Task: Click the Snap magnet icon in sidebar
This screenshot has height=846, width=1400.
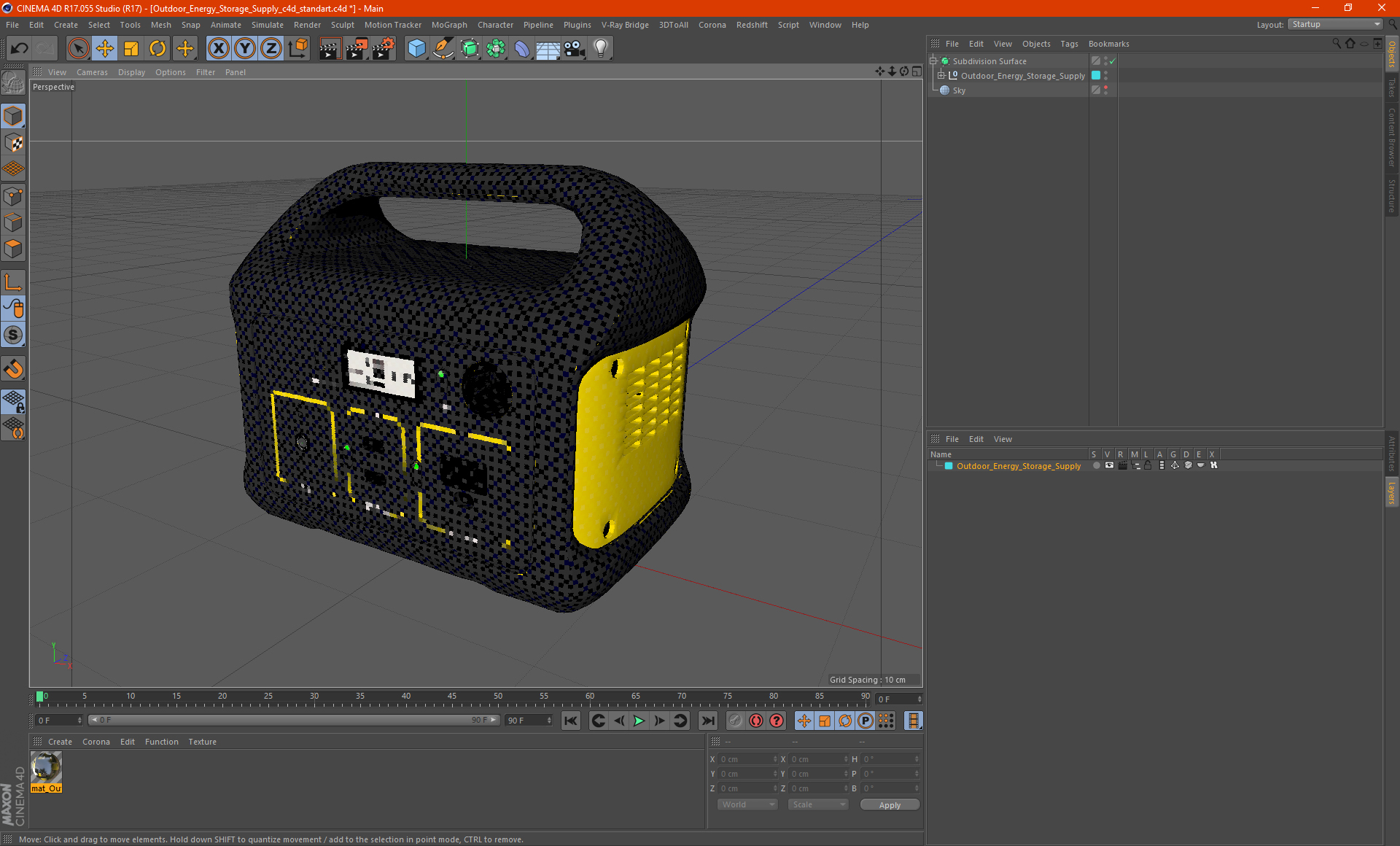Action: click(x=13, y=369)
